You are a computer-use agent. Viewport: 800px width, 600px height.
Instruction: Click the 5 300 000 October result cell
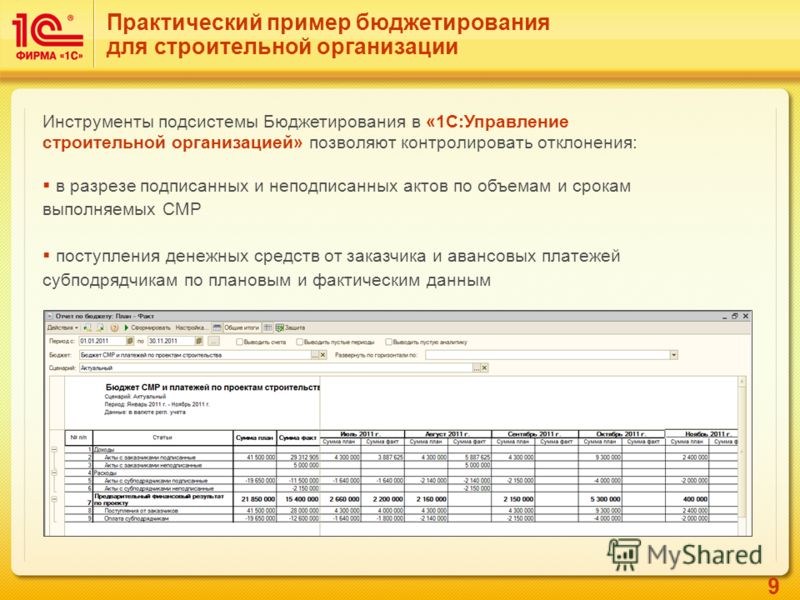(x=601, y=499)
